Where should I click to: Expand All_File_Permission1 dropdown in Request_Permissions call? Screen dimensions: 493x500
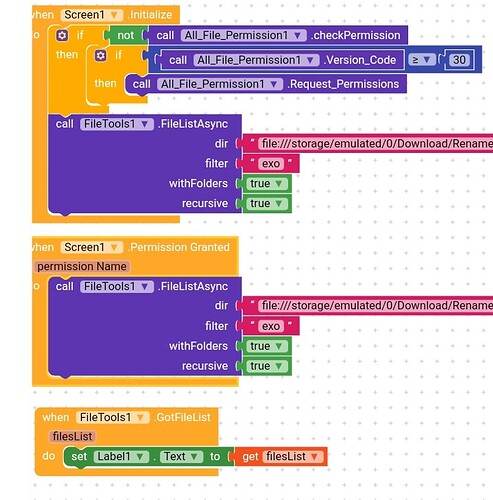click(220, 84)
